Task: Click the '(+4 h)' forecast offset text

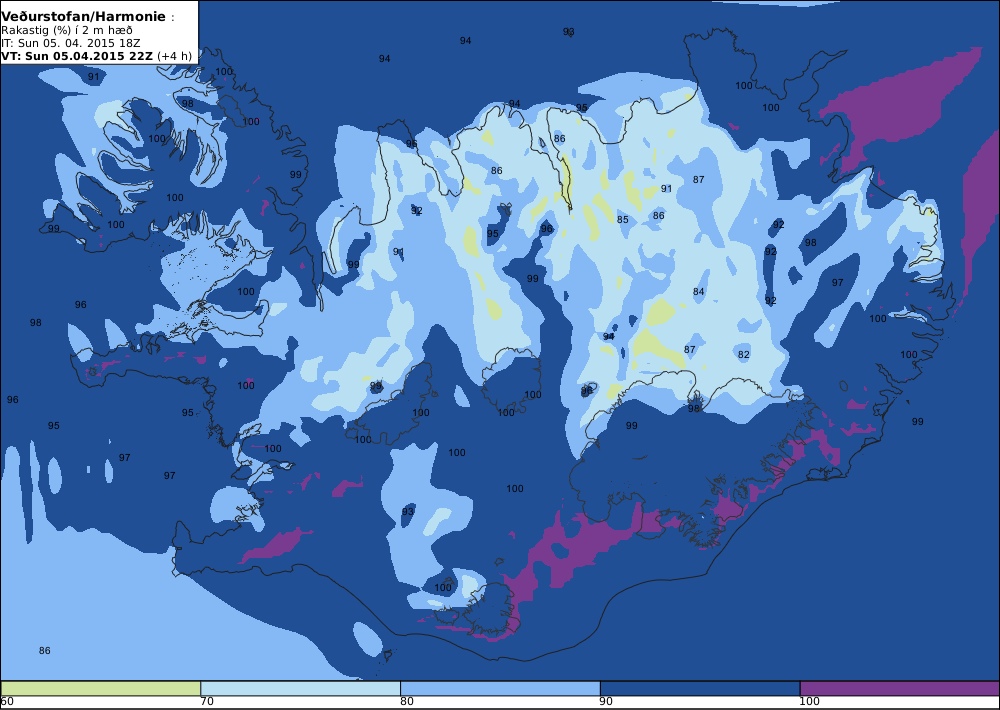Action: click(x=174, y=55)
